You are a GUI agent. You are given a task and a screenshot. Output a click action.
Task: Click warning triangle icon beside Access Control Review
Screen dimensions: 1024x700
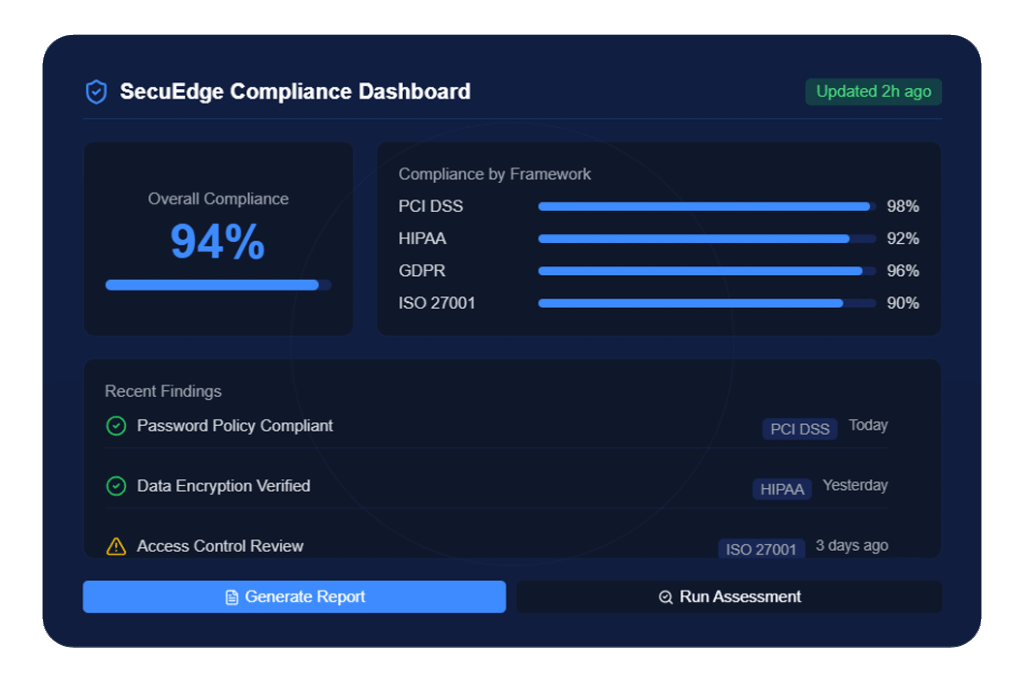(x=116, y=546)
